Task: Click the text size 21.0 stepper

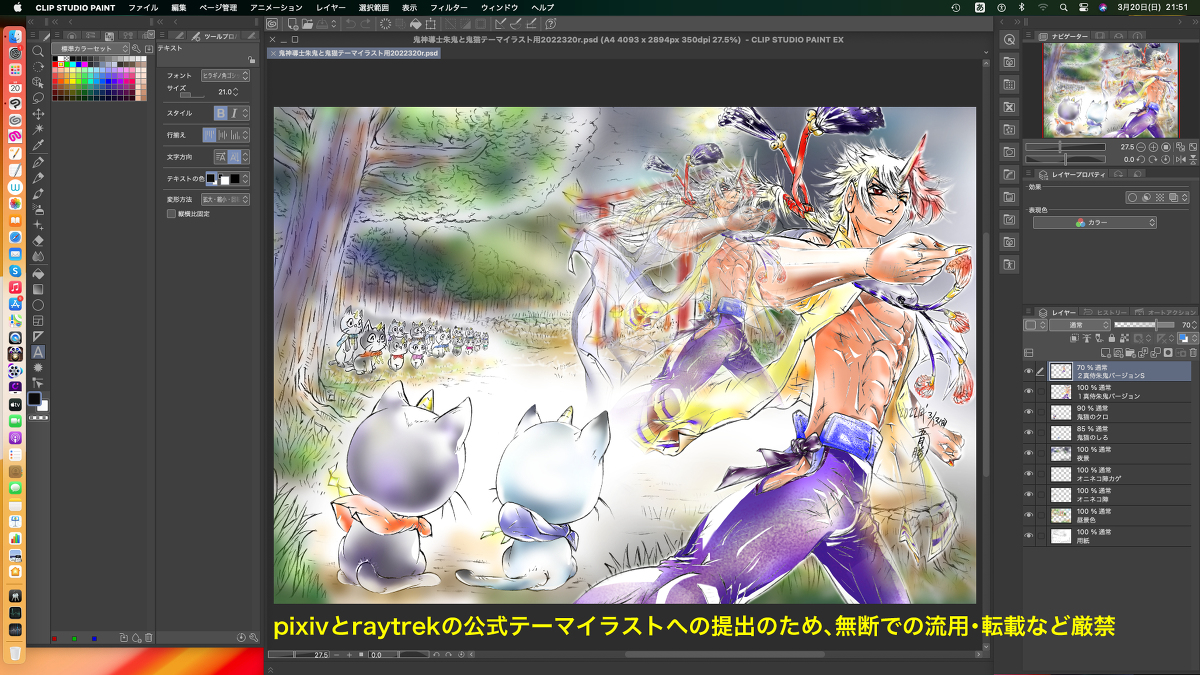Action: pos(236,92)
